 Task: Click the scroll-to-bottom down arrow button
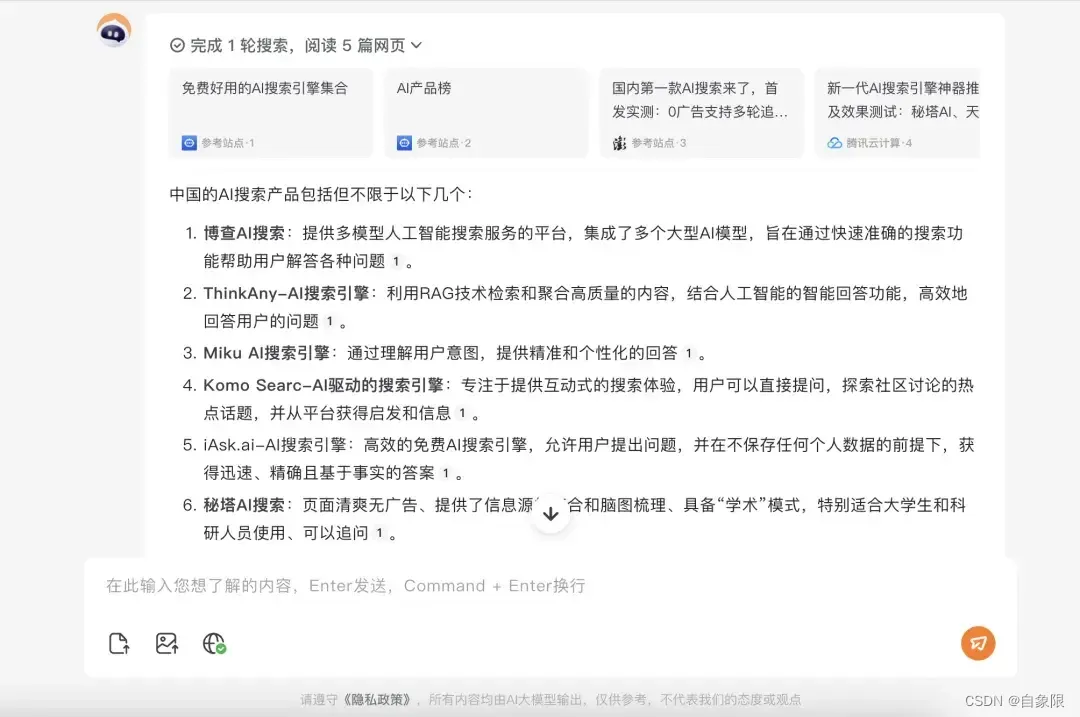[x=550, y=514]
